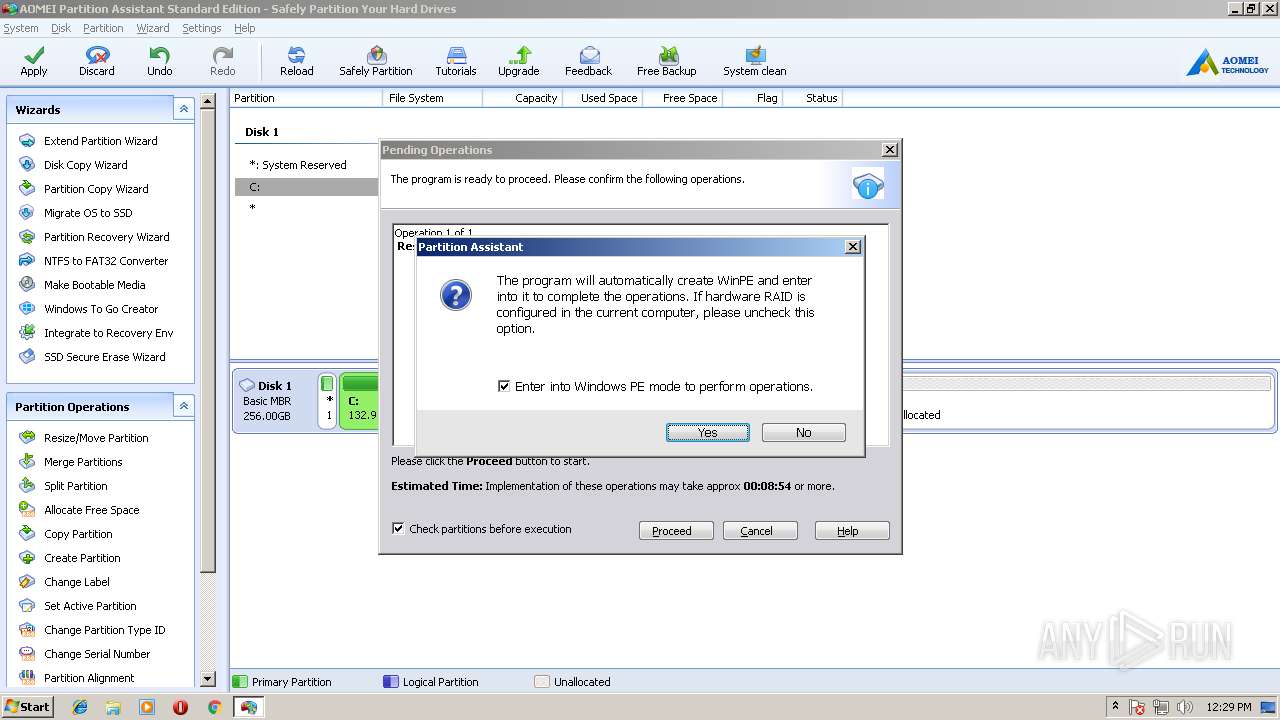Close the Pending Operations dialog
1280x720 pixels.
click(x=890, y=149)
